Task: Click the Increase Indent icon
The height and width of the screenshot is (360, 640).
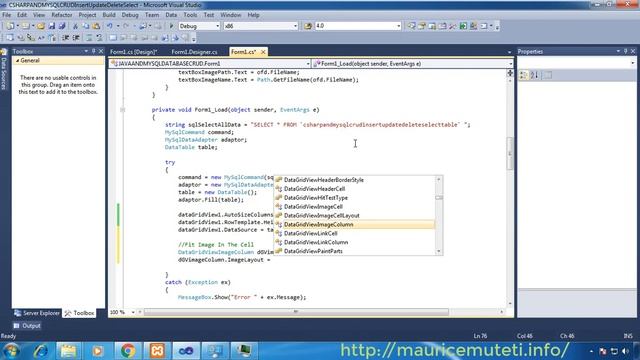Action: coord(76,38)
